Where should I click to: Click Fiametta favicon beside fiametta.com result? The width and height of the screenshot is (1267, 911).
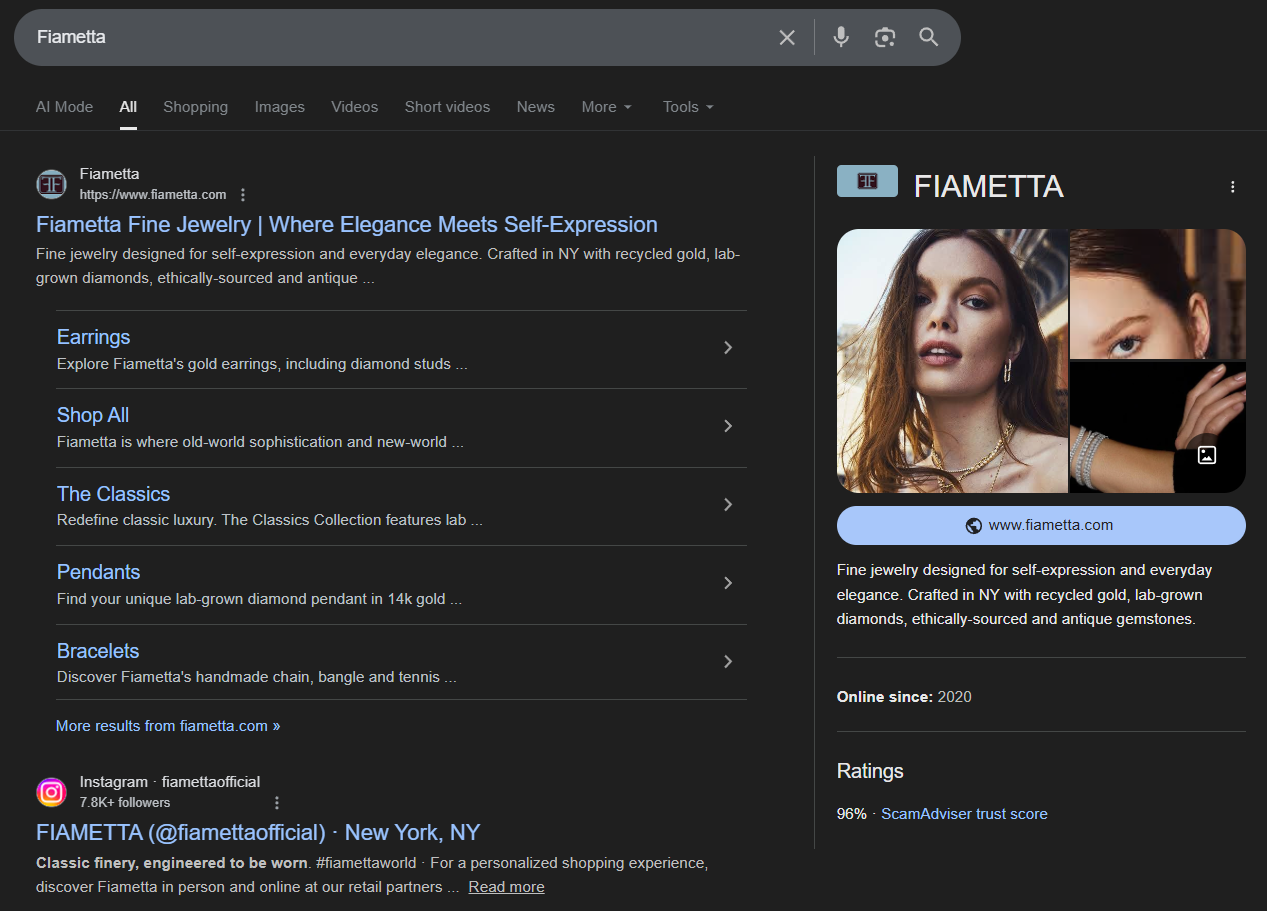point(51,184)
